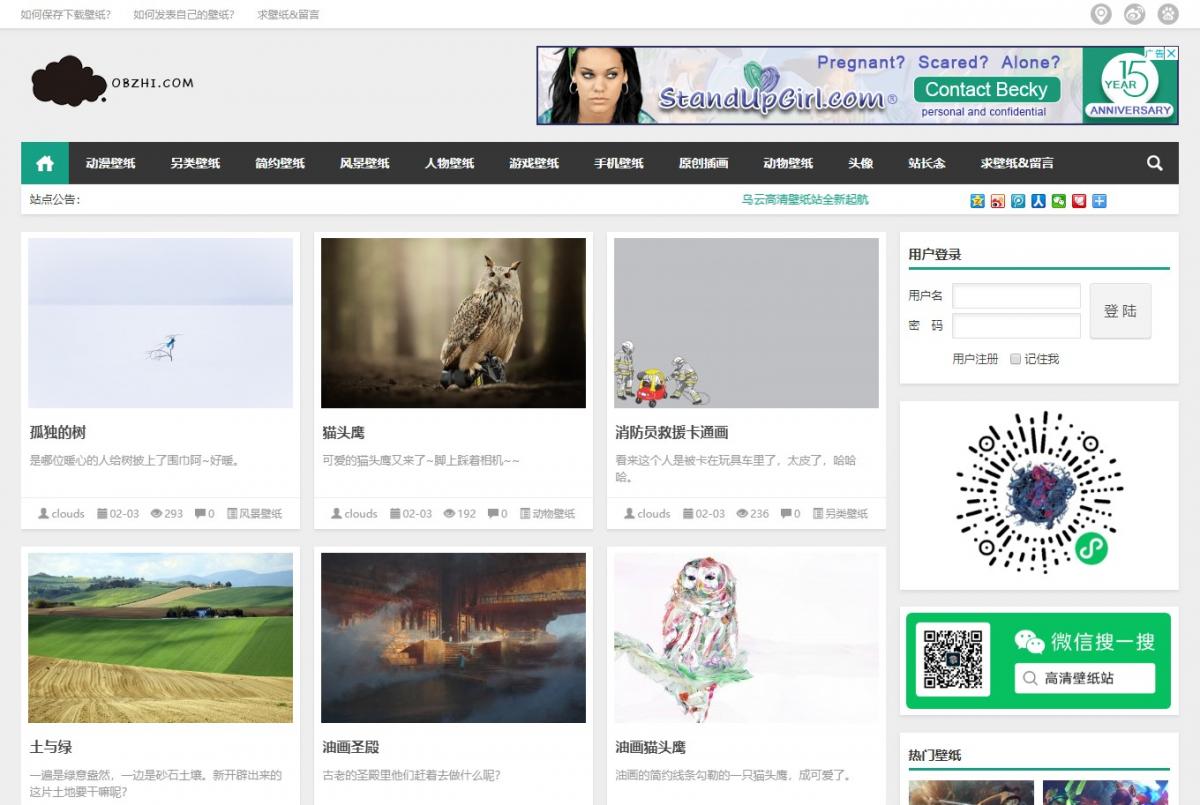Share to QQ Zone with star icon
The height and width of the screenshot is (805, 1200).
coord(977,201)
